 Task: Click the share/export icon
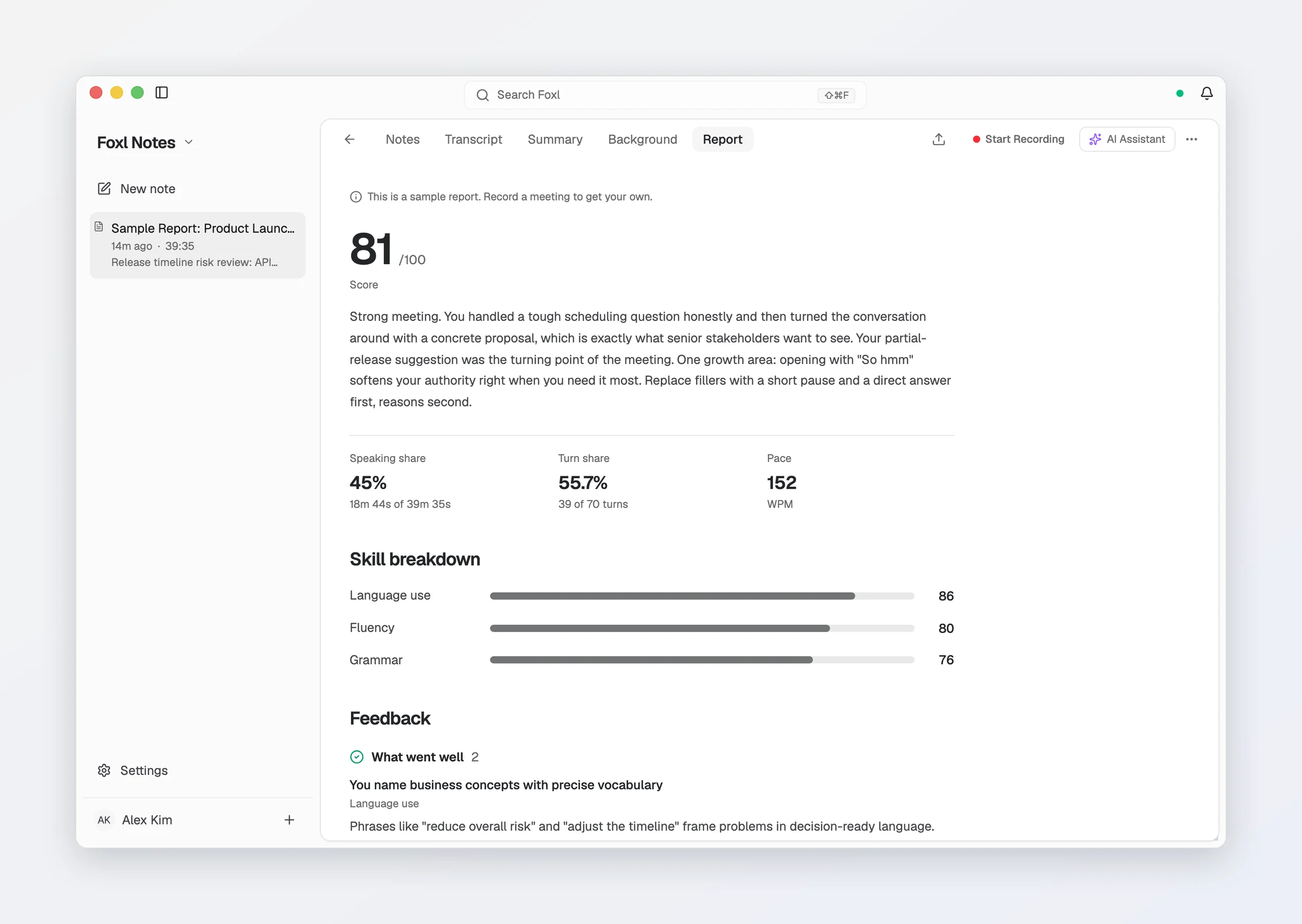pyautogui.click(x=939, y=139)
